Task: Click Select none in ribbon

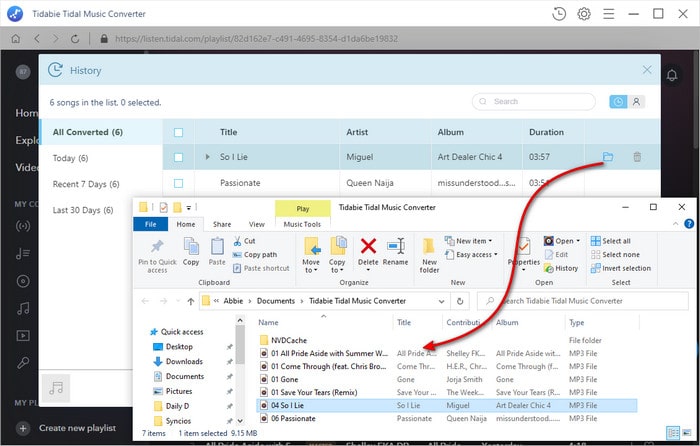Action: point(615,254)
